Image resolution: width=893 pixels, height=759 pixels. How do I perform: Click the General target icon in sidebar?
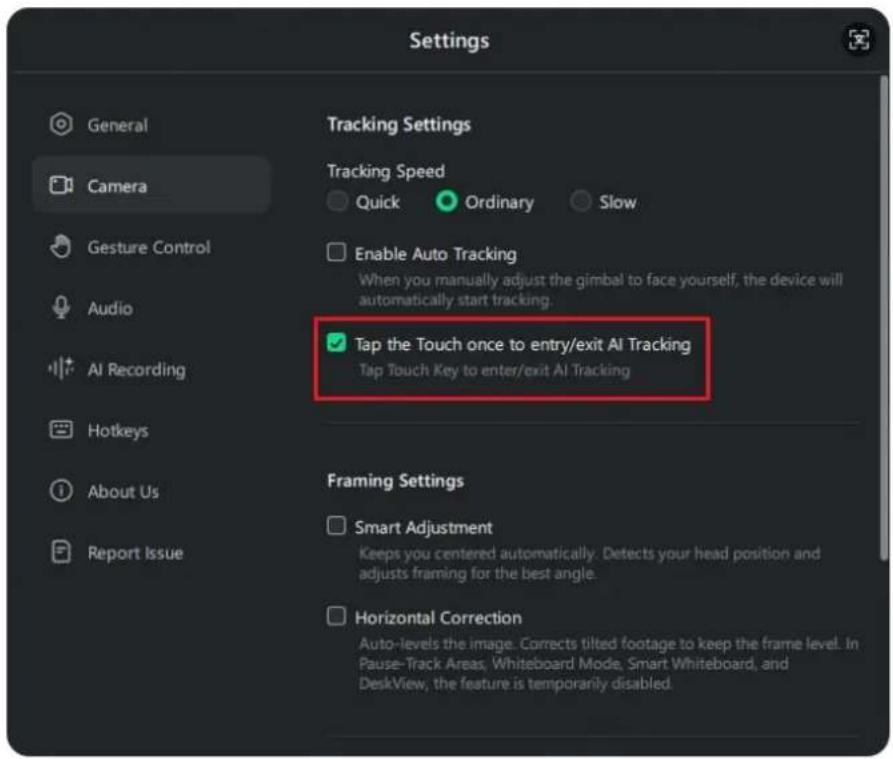[x=61, y=124]
